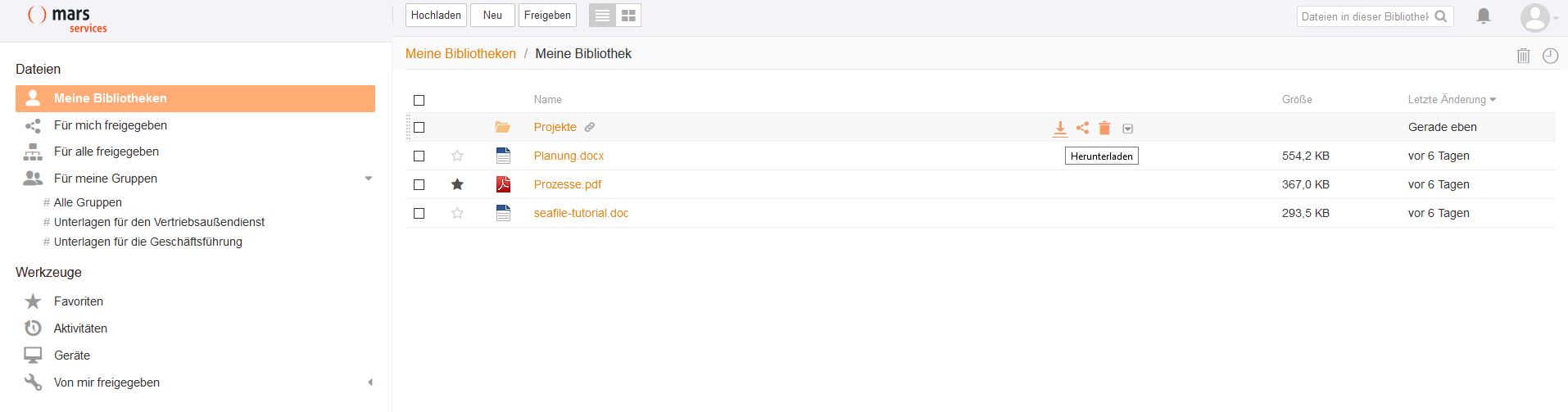This screenshot has height=412, width=1568.
Task: Tick the checkbox for Prozesse.pdf
Action: tap(419, 184)
